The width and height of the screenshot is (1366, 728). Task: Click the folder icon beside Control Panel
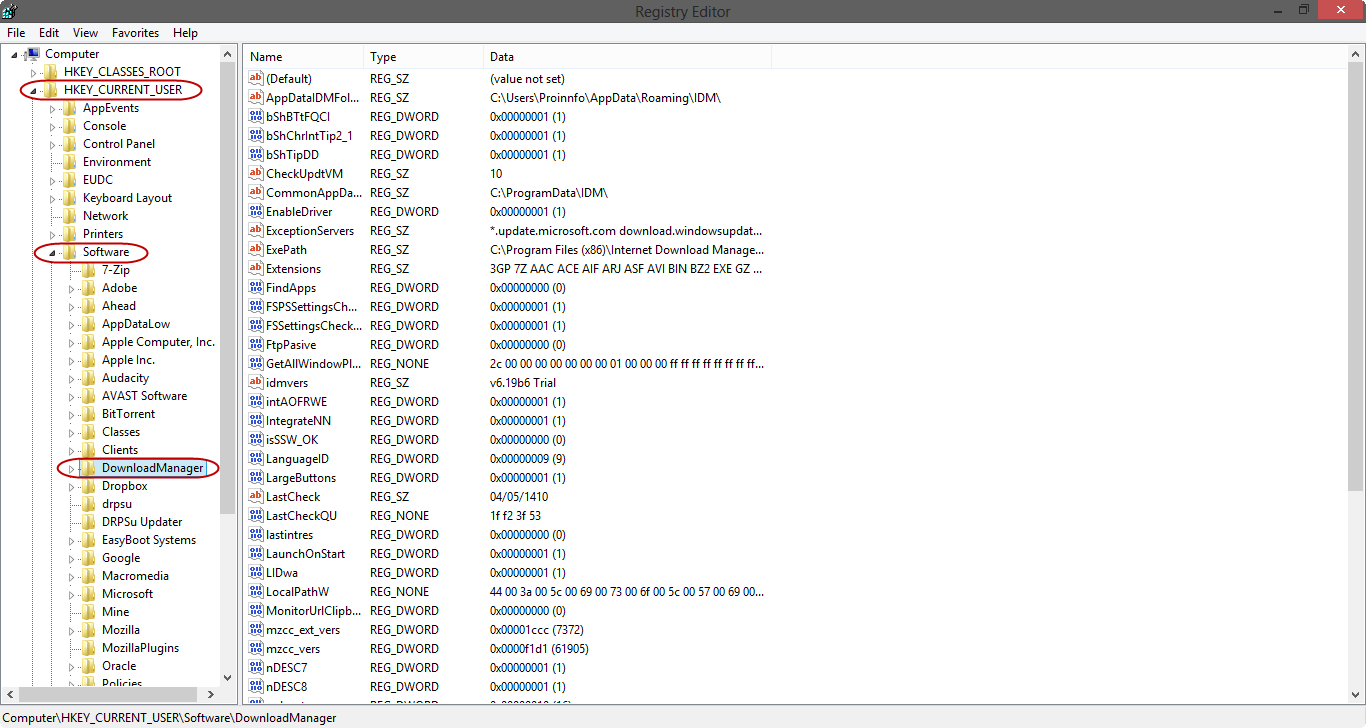pyautogui.click(x=70, y=144)
